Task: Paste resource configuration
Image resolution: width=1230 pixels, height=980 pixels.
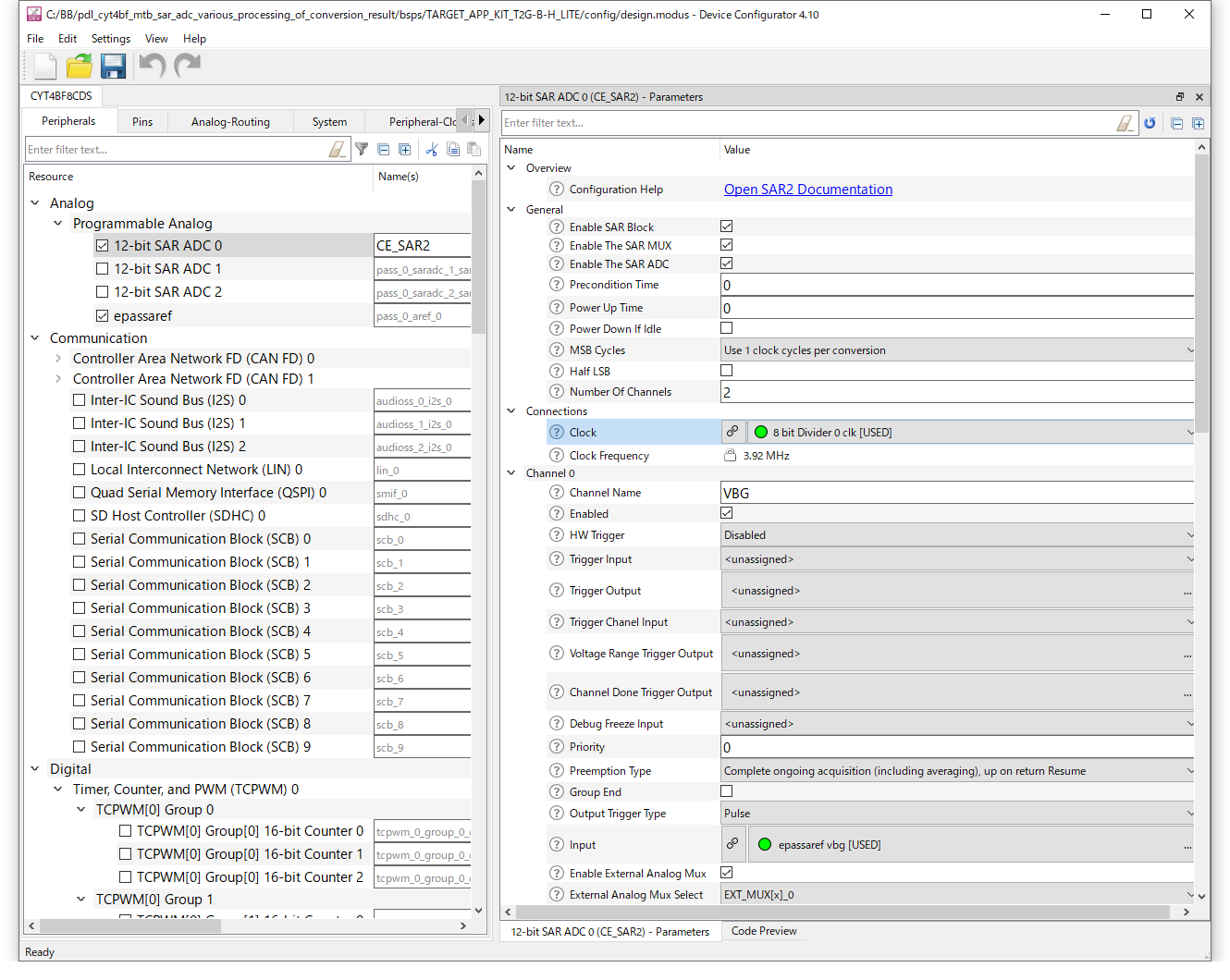Action: pos(474,149)
